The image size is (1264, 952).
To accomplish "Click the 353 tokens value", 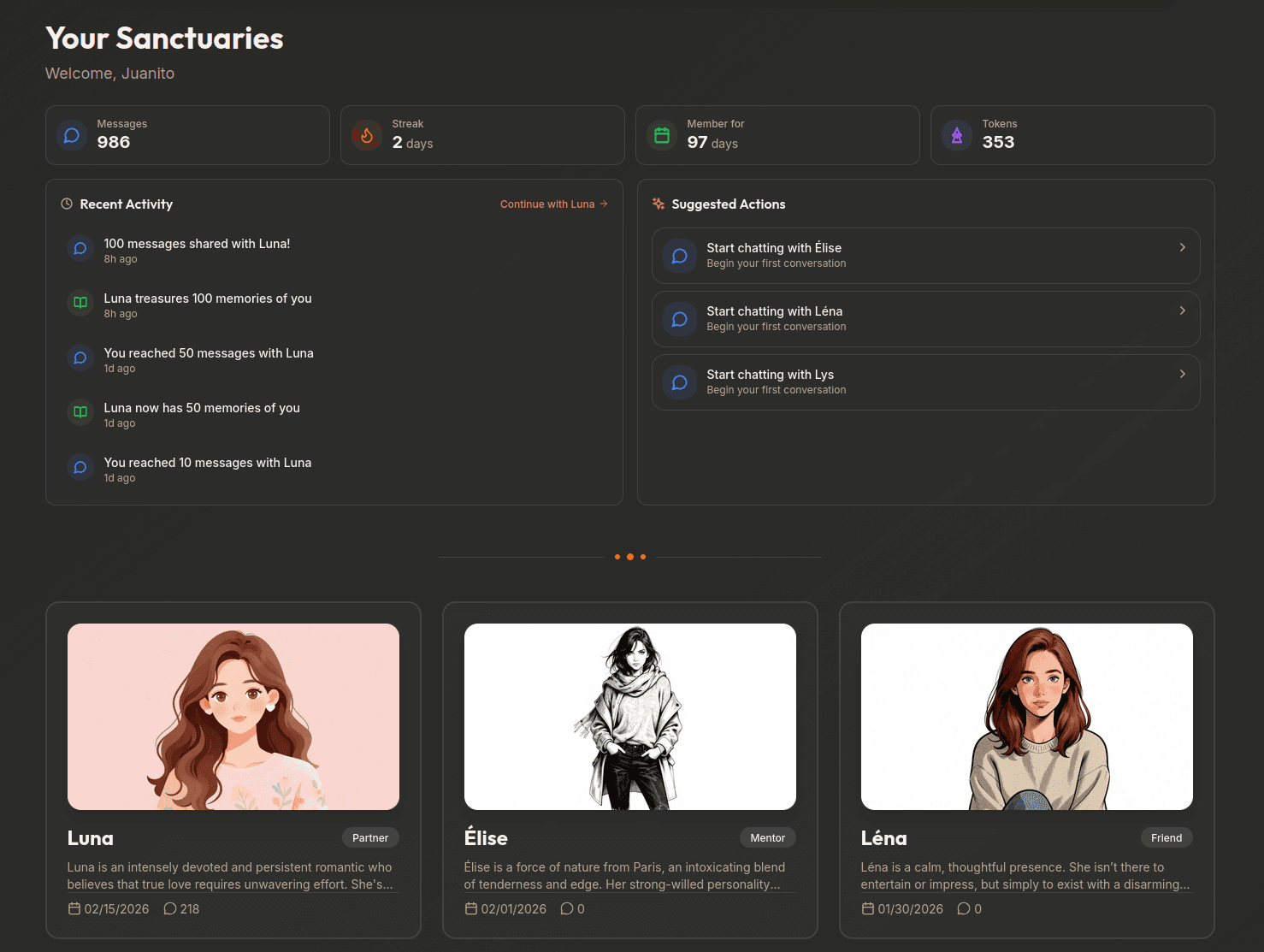I will pos(998,142).
